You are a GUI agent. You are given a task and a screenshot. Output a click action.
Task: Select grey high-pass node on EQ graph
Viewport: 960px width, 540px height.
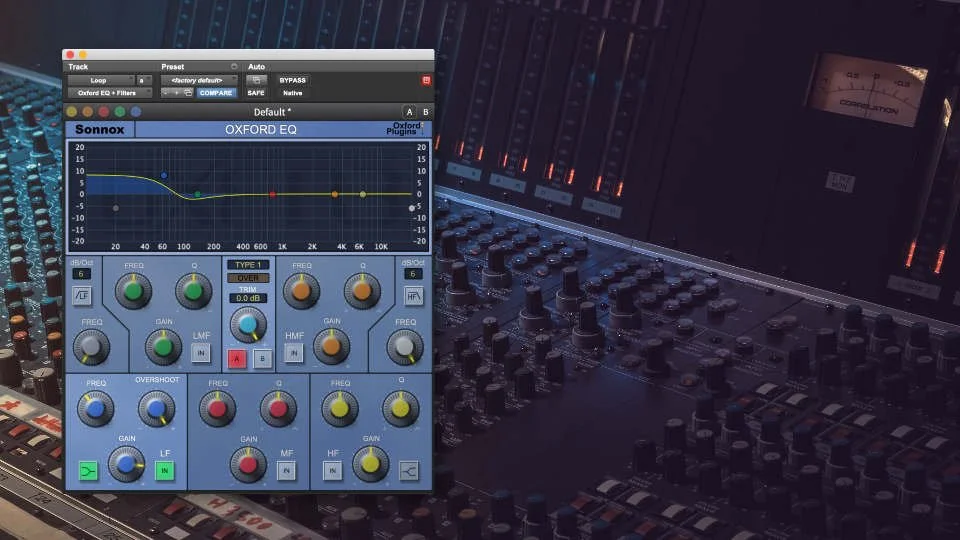click(x=116, y=208)
